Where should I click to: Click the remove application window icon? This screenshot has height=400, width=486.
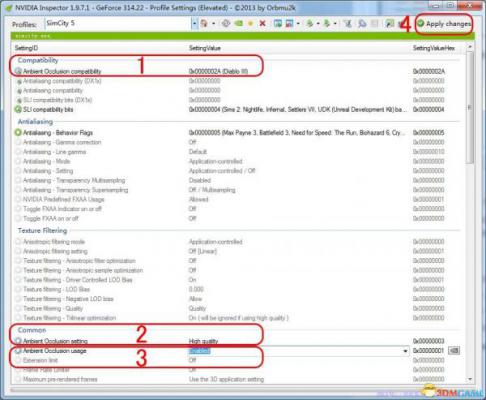click(289, 23)
